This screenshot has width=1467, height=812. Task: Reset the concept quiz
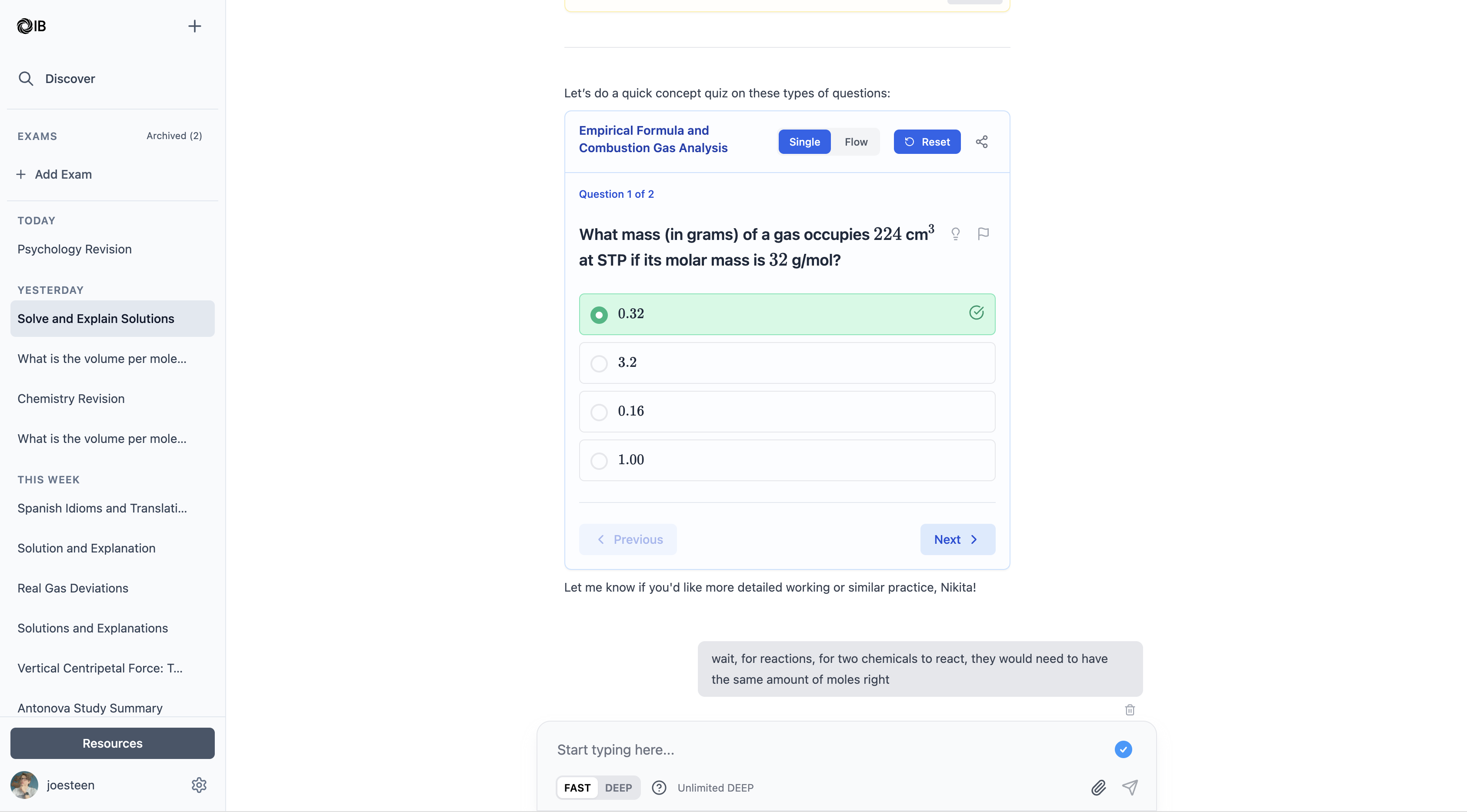click(927, 141)
